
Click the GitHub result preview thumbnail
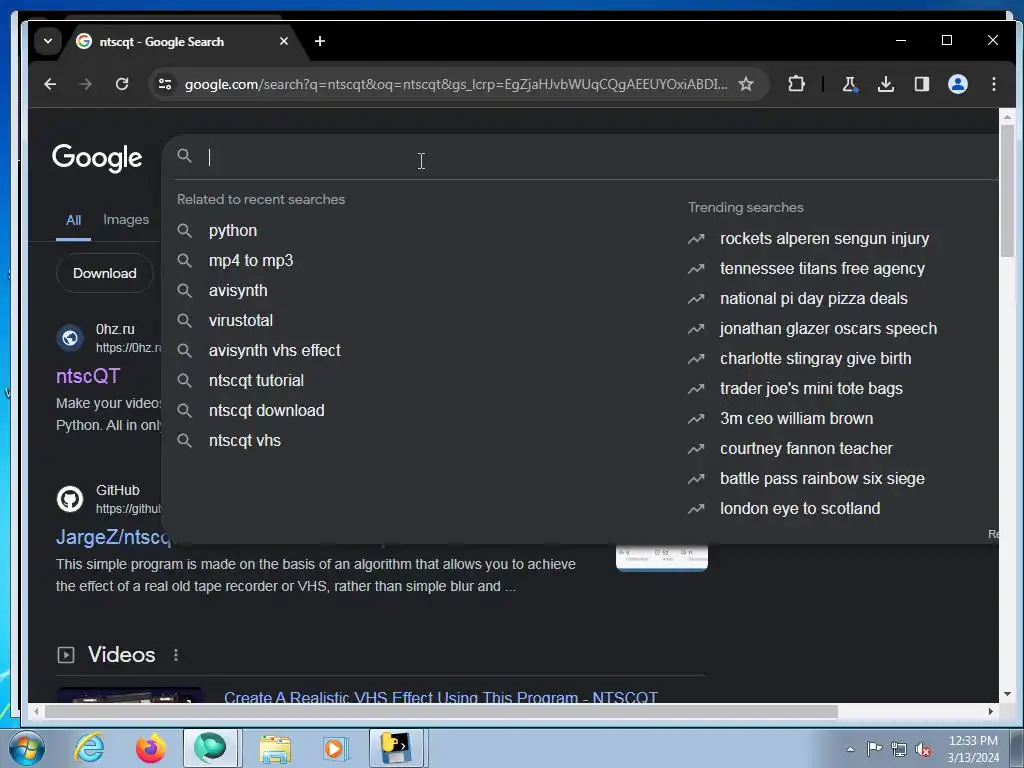coord(662,557)
